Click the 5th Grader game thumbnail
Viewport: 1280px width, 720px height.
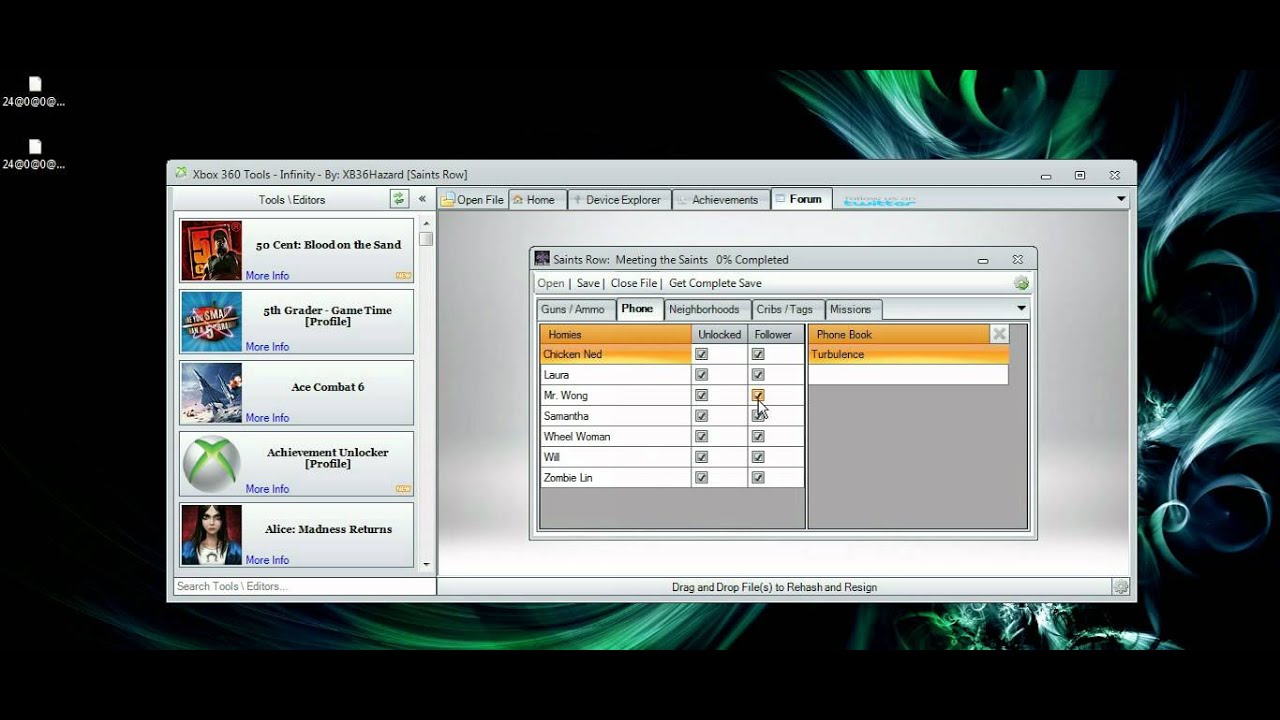pos(211,322)
